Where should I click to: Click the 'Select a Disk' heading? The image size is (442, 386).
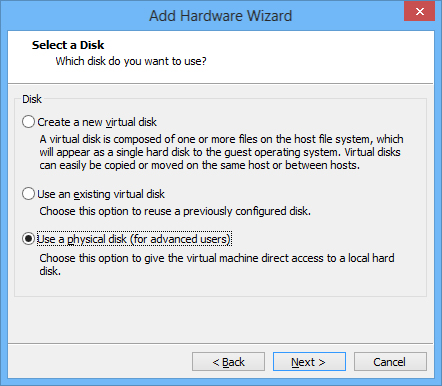68,45
